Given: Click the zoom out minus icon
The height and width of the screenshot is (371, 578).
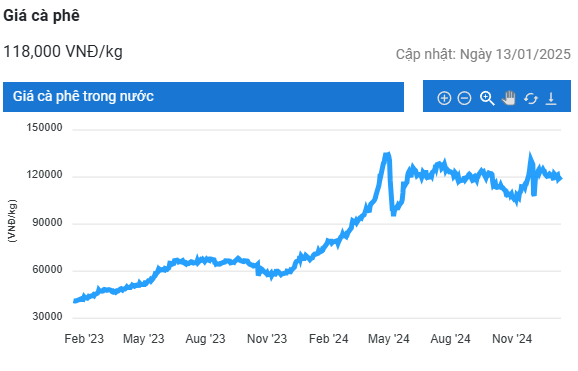Looking at the screenshot, I should [x=464, y=98].
